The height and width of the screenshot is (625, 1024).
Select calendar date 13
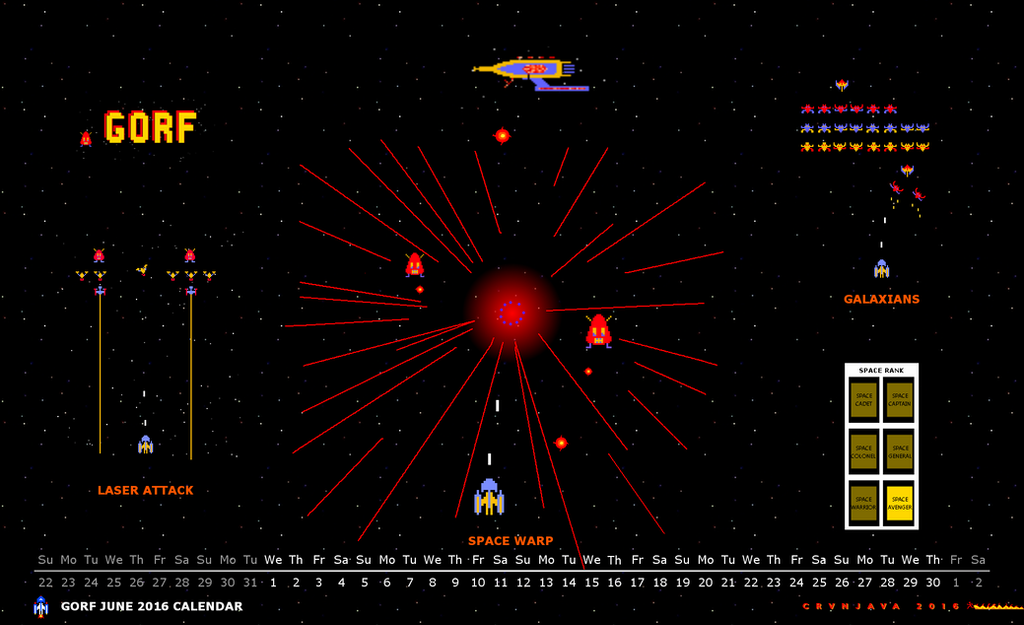(x=546, y=583)
